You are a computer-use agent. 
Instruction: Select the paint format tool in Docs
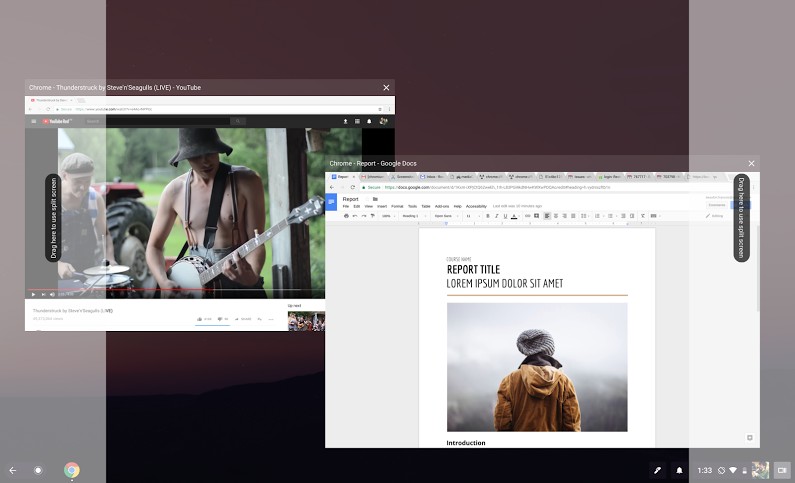click(373, 216)
